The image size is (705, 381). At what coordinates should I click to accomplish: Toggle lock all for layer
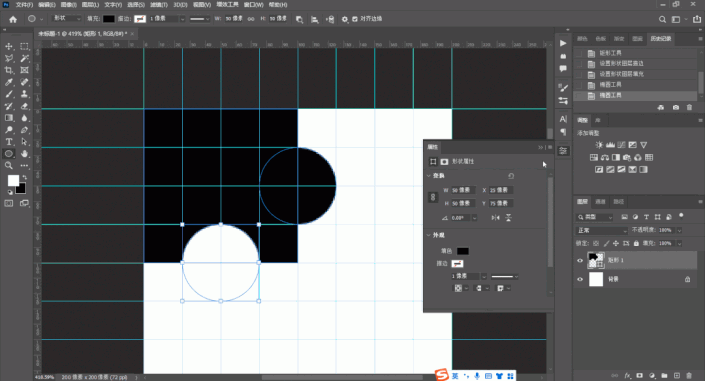[x=636, y=243]
